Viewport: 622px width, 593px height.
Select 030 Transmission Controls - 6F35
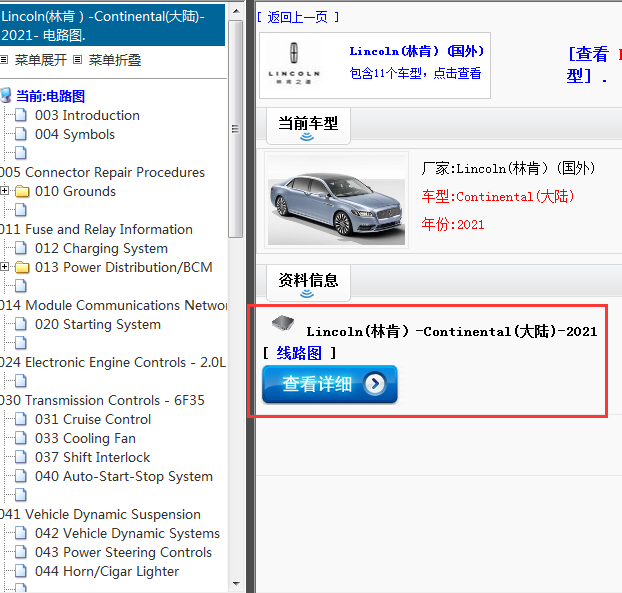[102, 401]
